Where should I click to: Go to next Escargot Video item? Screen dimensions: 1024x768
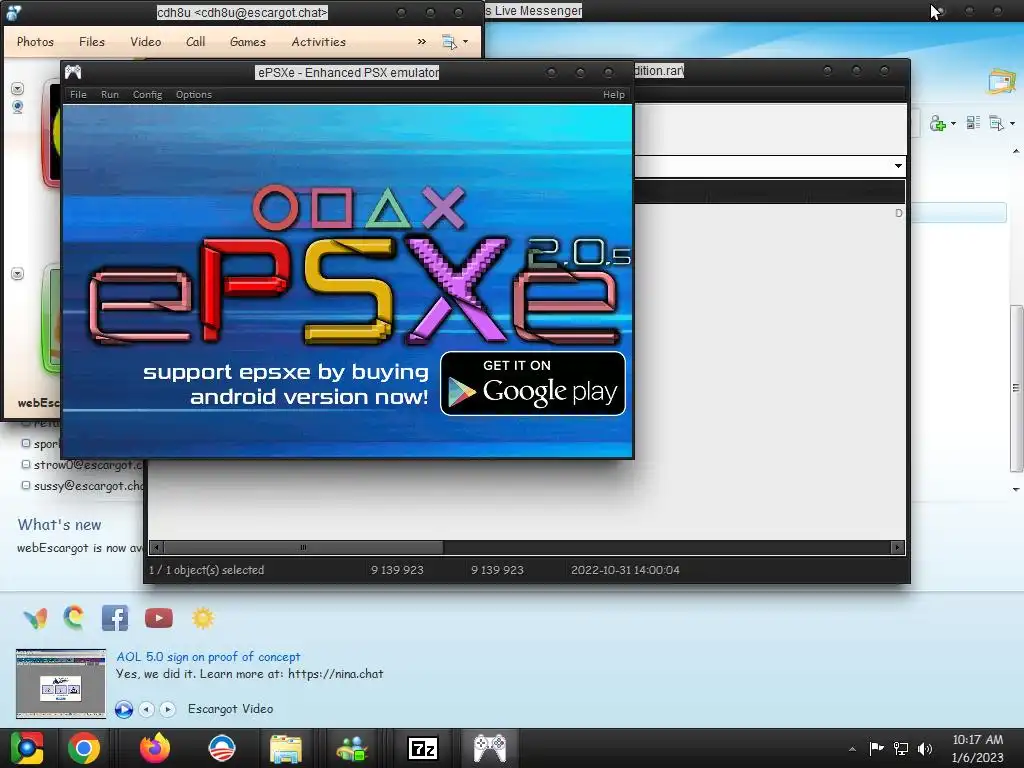(168, 709)
